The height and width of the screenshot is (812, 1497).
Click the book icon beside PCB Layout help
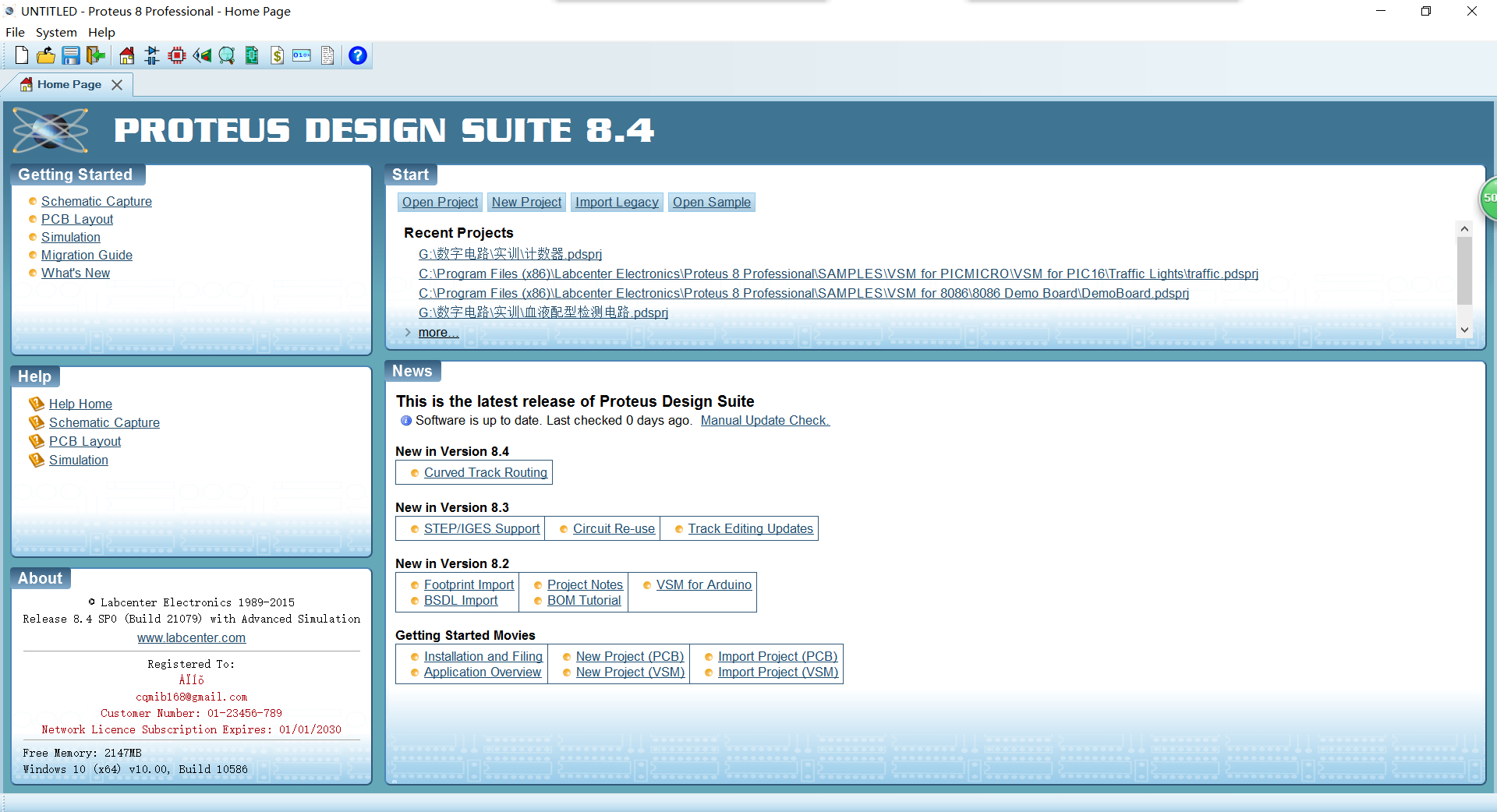pyautogui.click(x=37, y=441)
